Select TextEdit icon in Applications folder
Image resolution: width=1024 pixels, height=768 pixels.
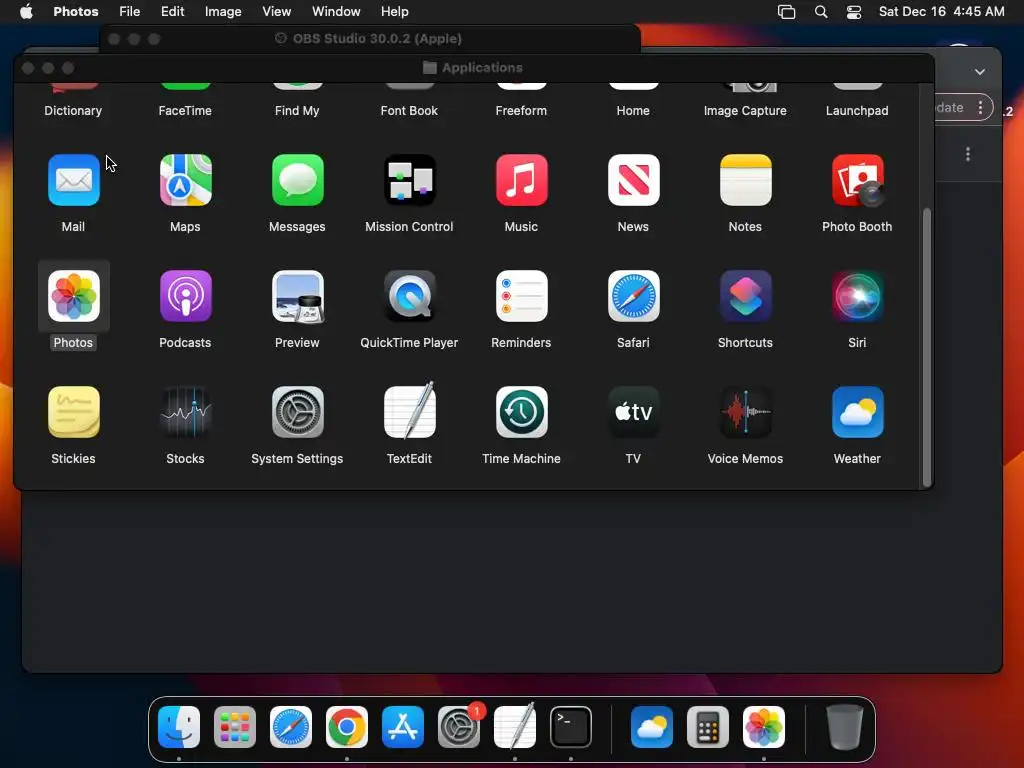click(409, 411)
